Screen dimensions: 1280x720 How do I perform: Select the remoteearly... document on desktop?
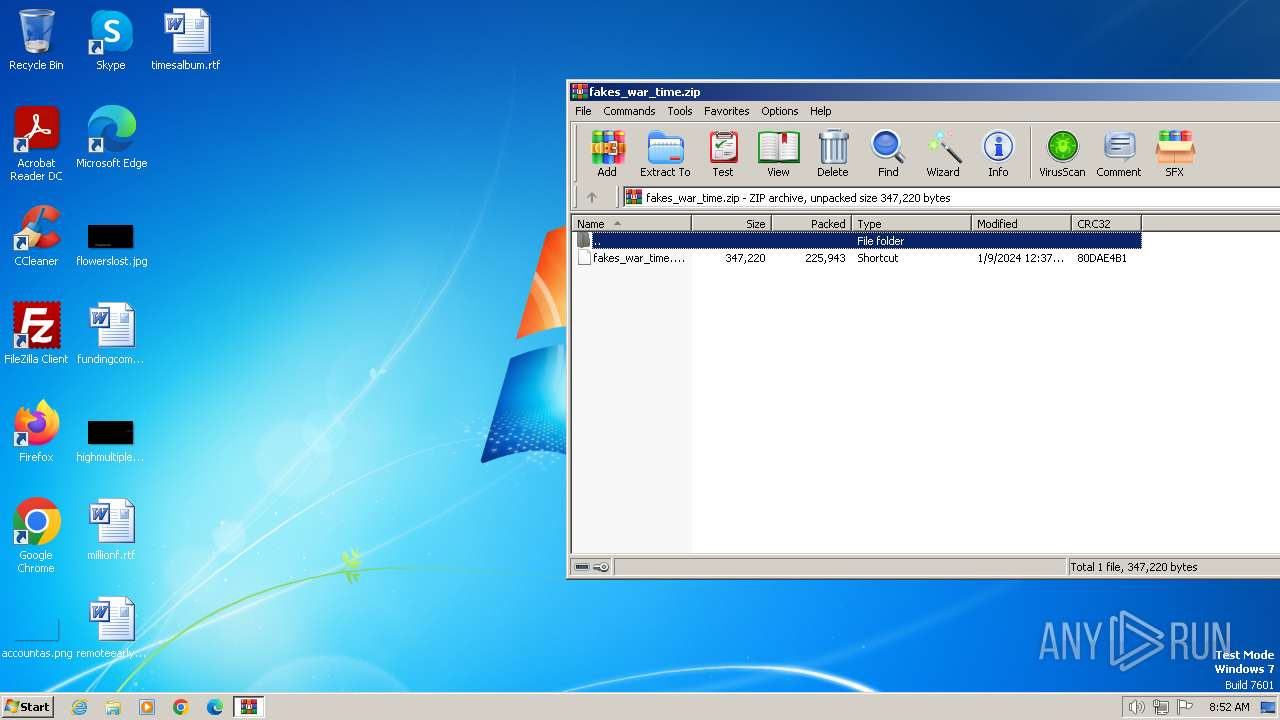click(111, 628)
